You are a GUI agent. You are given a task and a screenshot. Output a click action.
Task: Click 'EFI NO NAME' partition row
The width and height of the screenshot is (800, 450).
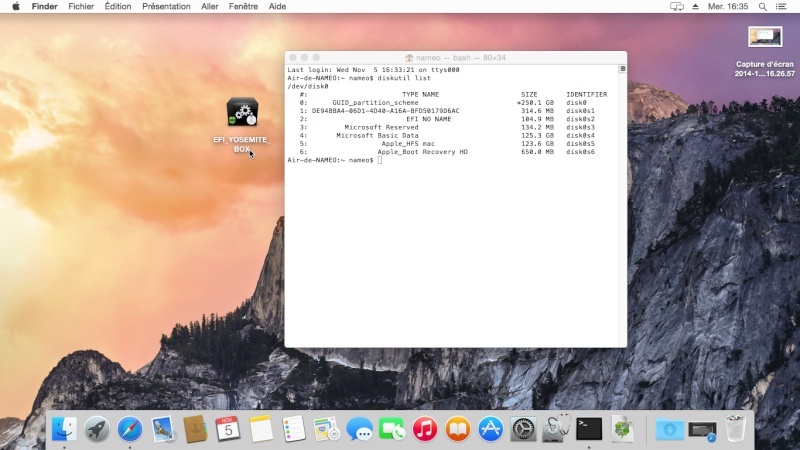429,119
